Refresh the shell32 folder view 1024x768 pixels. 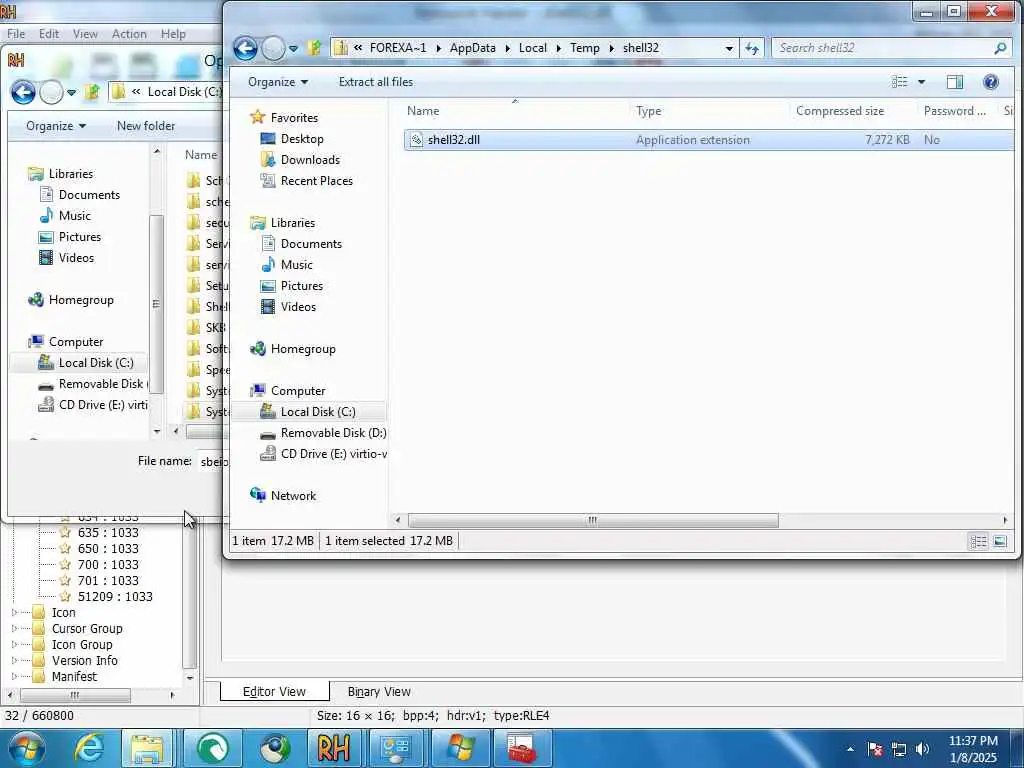pyautogui.click(x=752, y=48)
